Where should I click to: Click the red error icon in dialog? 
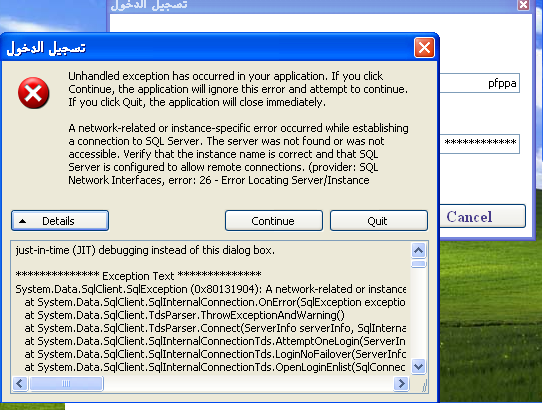34,93
